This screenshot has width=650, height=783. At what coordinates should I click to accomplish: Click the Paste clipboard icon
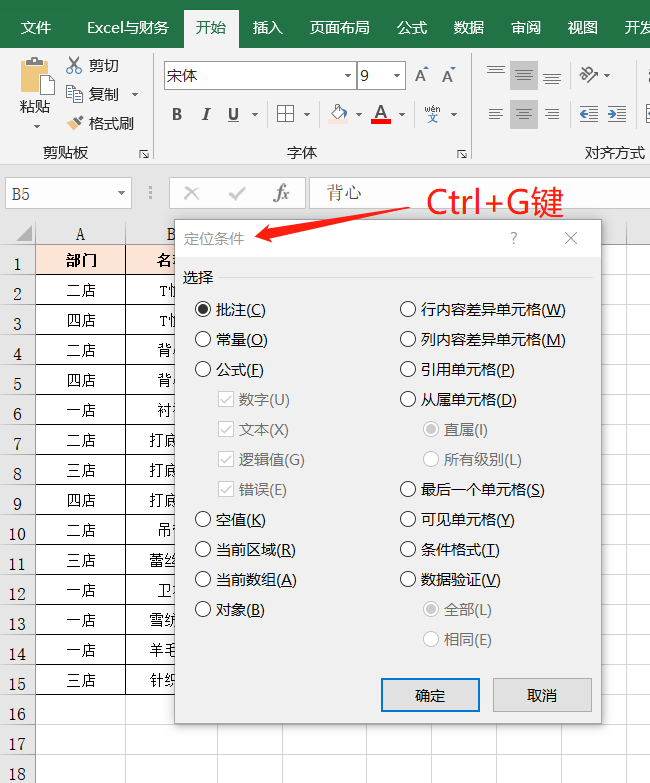point(36,76)
